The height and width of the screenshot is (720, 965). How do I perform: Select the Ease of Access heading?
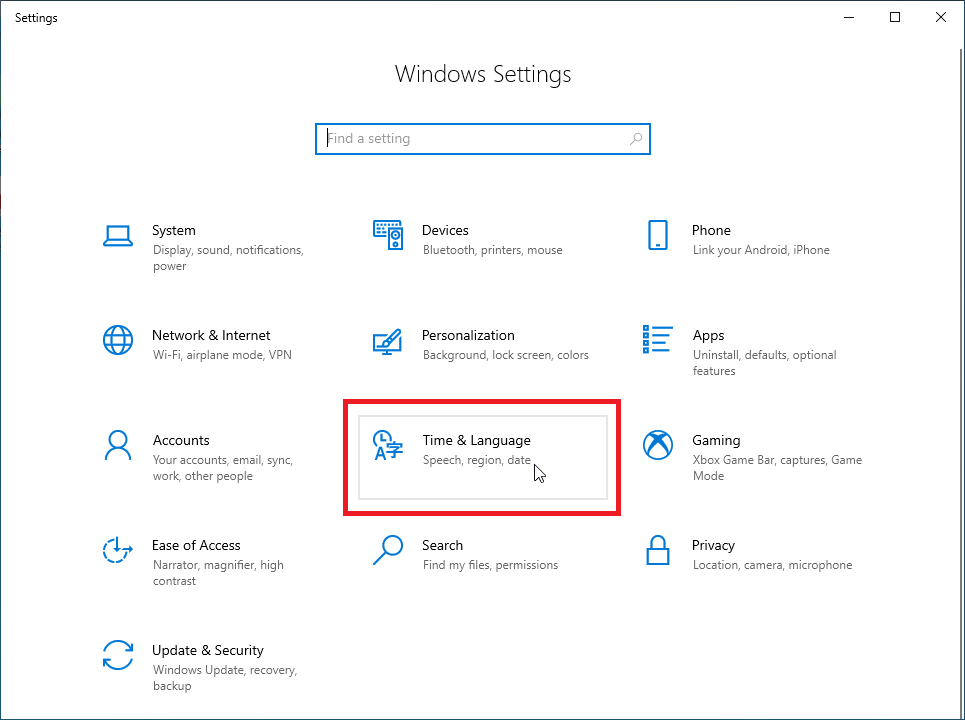pyautogui.click(x=196, y=545)
